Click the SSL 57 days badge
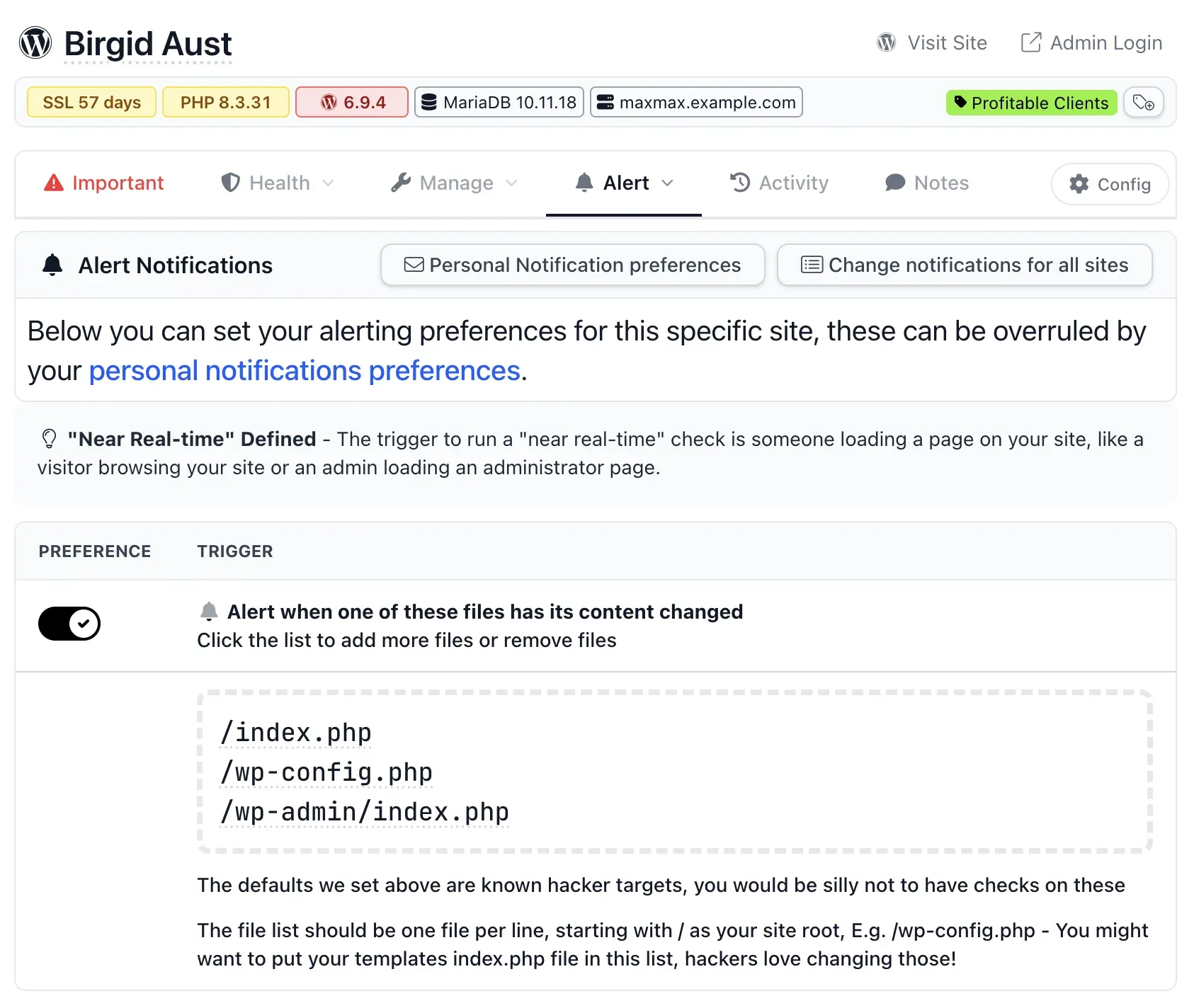This screenshot has width=1194, height=1008. click(x=91, y=102)
